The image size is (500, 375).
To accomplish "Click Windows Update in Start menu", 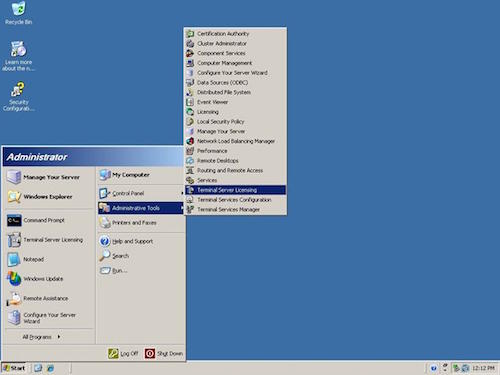I will [50, 279].
